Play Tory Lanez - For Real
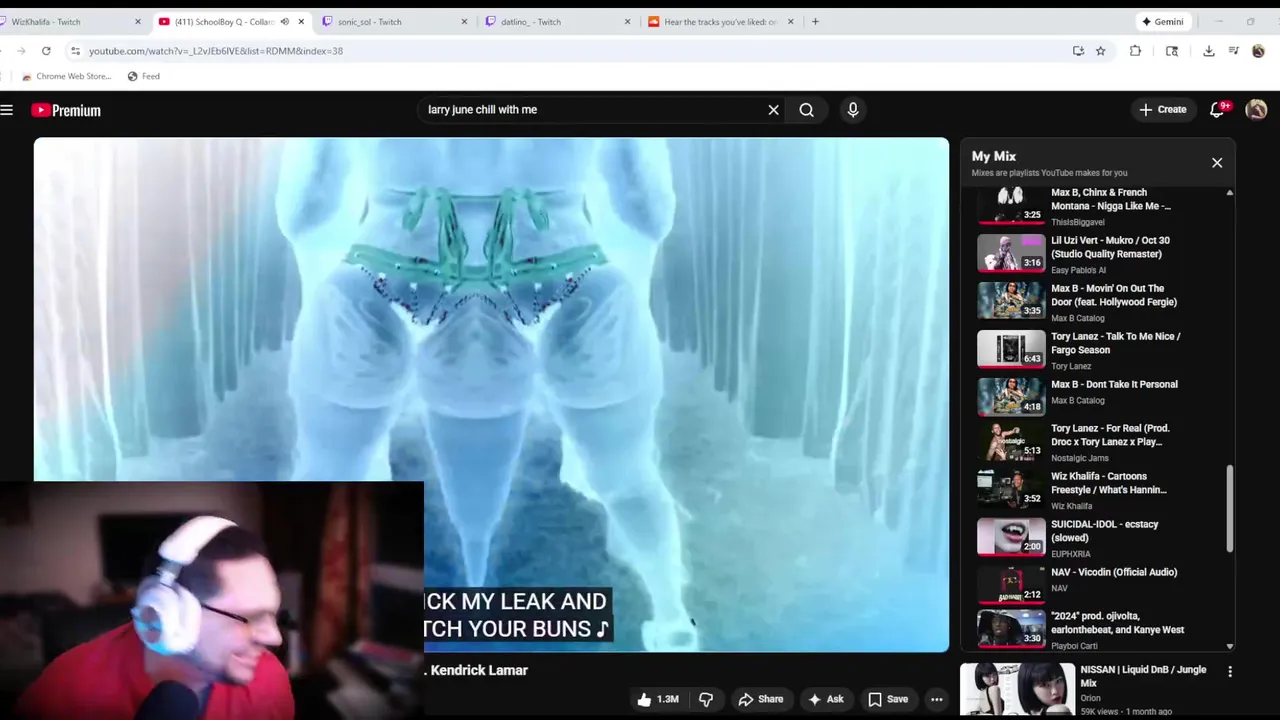The height and width of the screenshot is (720, 1280). [x=1097, y=442]
